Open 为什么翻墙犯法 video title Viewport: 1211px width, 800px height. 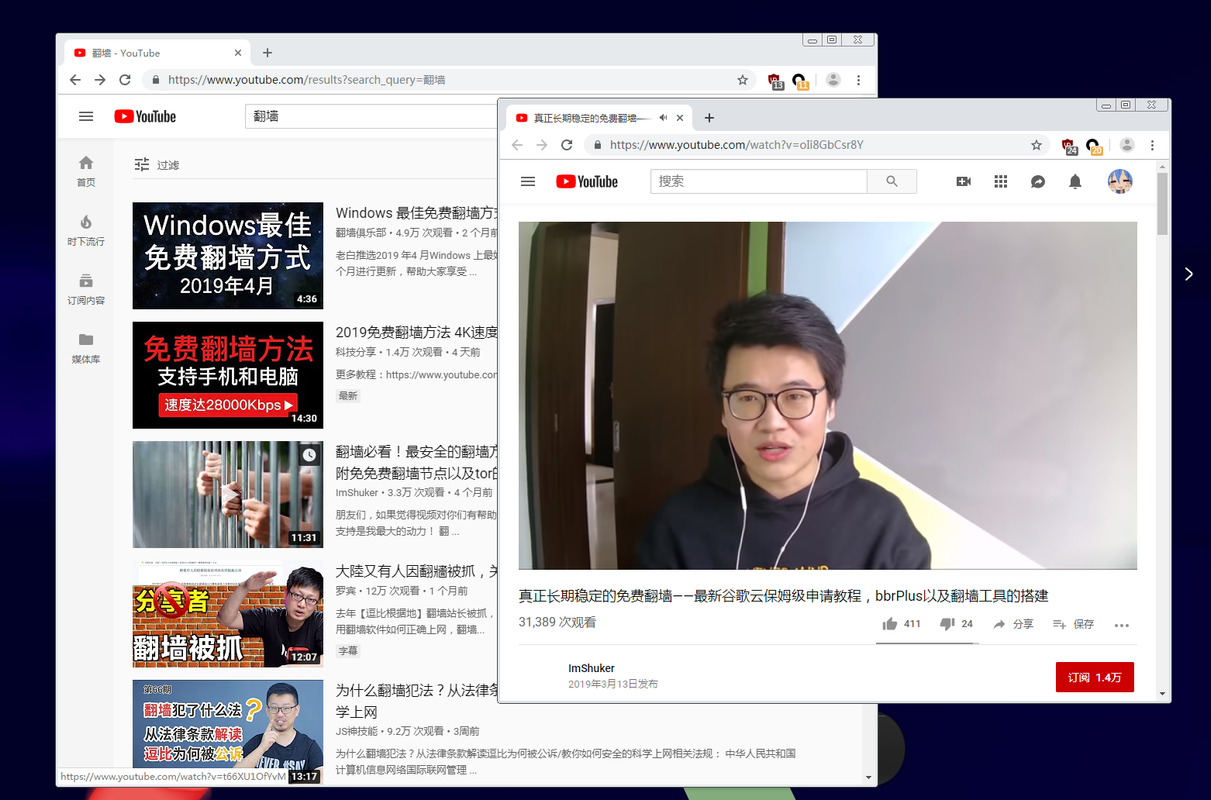pos(416,701)
